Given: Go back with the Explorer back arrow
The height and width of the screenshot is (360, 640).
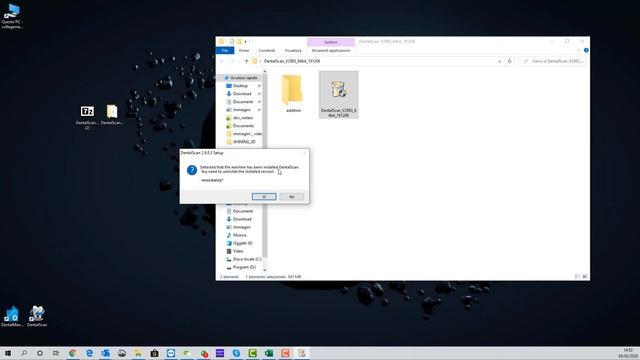Looking at the screenshot, I should [x=222, y=61].
